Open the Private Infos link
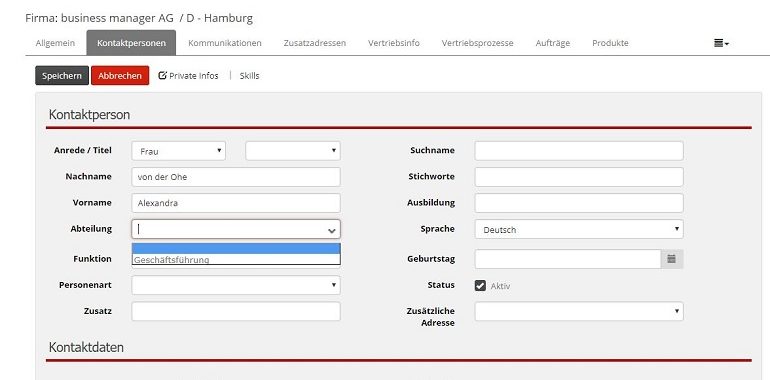 tap(193, 76)
